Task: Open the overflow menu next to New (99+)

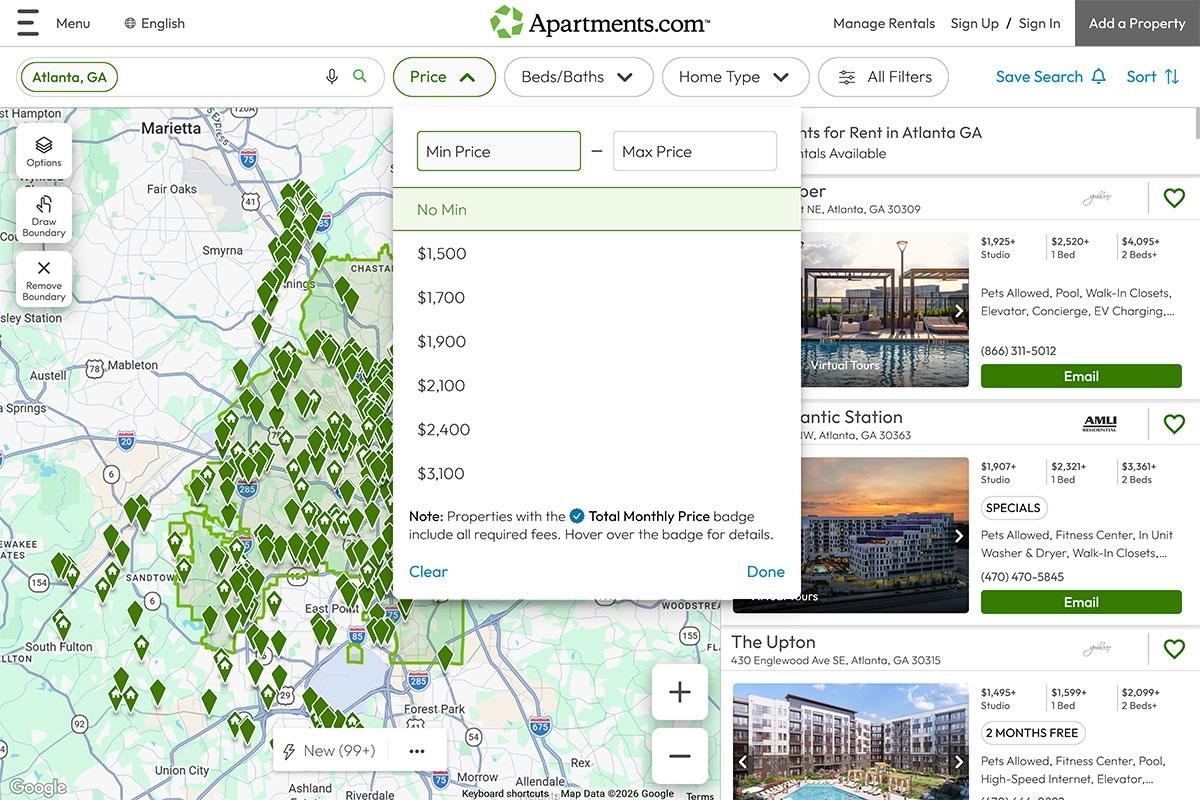Action: click(x=416, y=750)
